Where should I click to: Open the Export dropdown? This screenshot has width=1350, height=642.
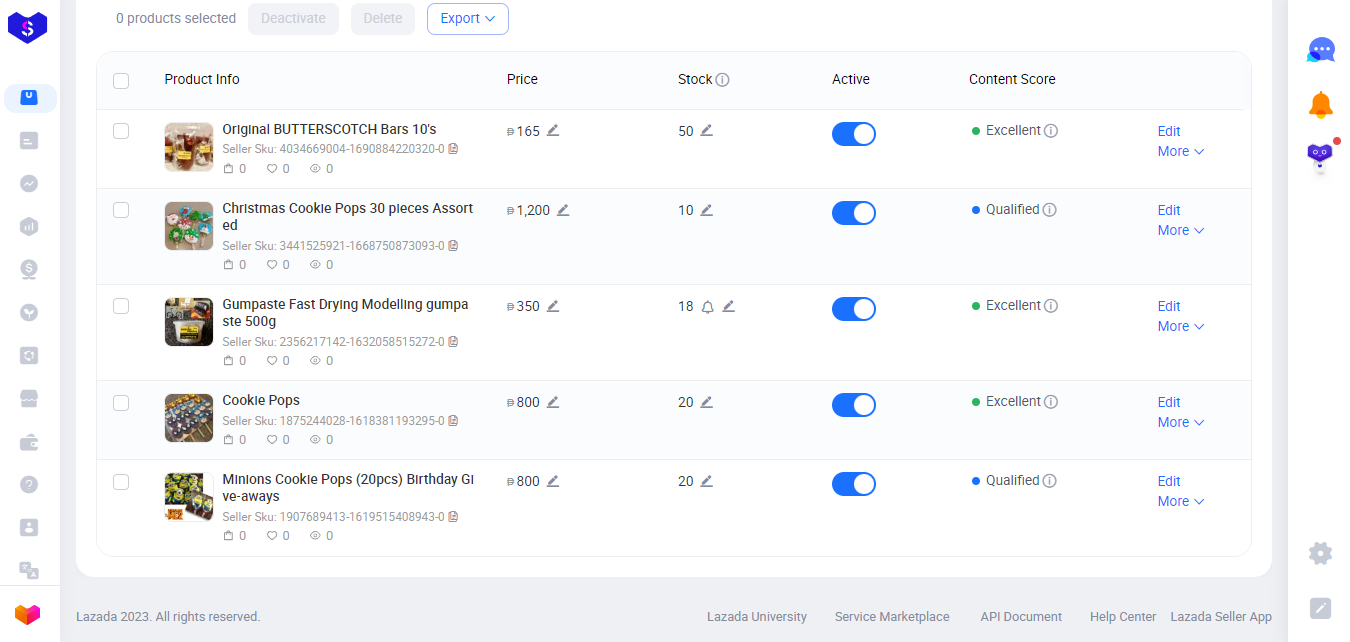467,19
